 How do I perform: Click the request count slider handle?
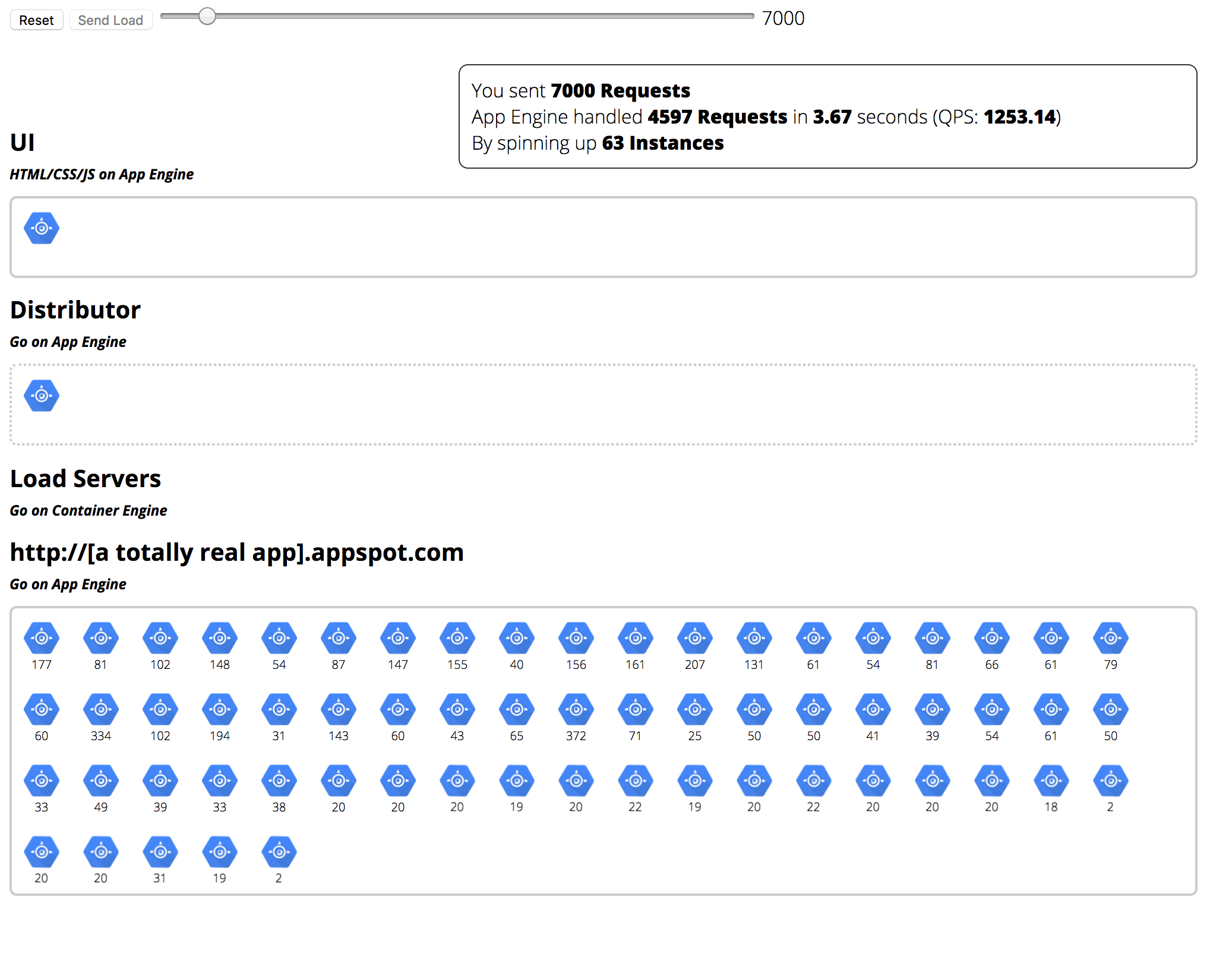[x=207, y=17]
